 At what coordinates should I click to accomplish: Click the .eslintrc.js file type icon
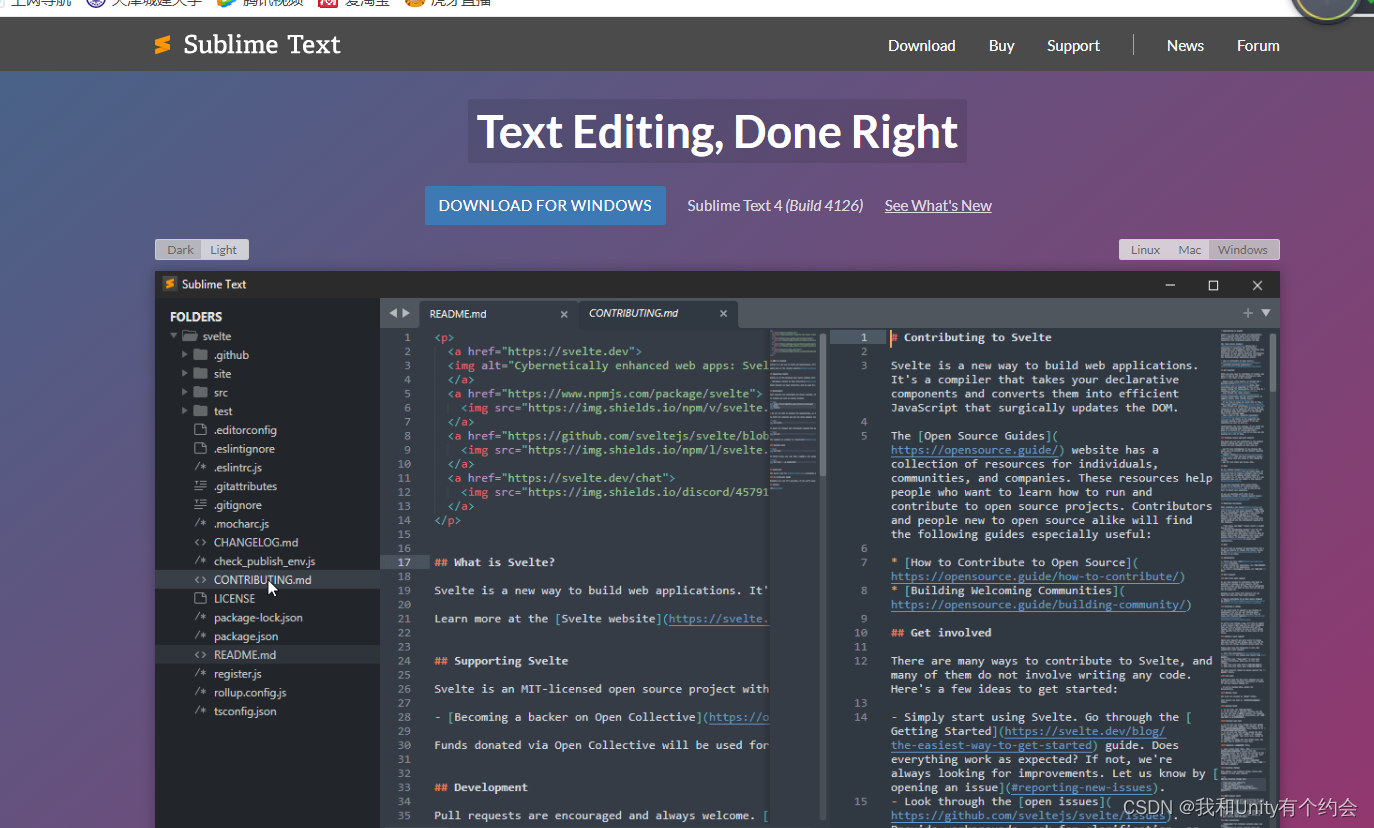click(200, 467)
